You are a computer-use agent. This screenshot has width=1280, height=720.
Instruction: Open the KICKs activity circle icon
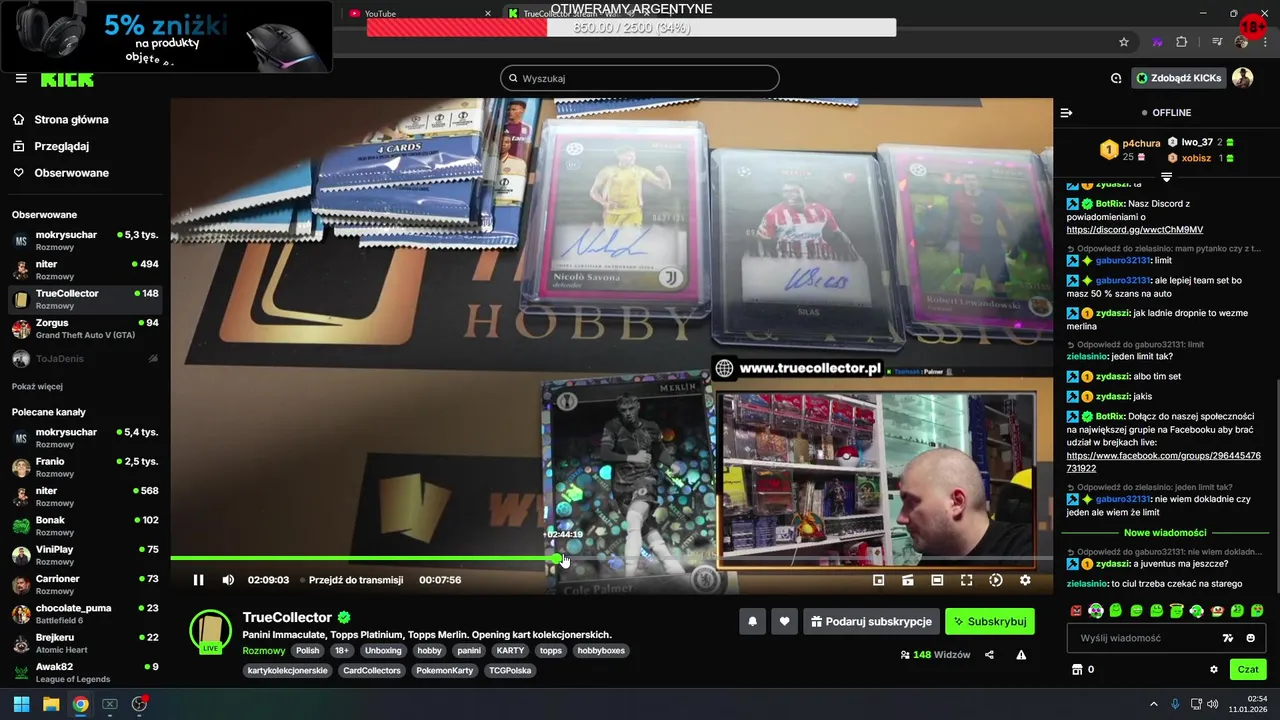pos(1116,78)
